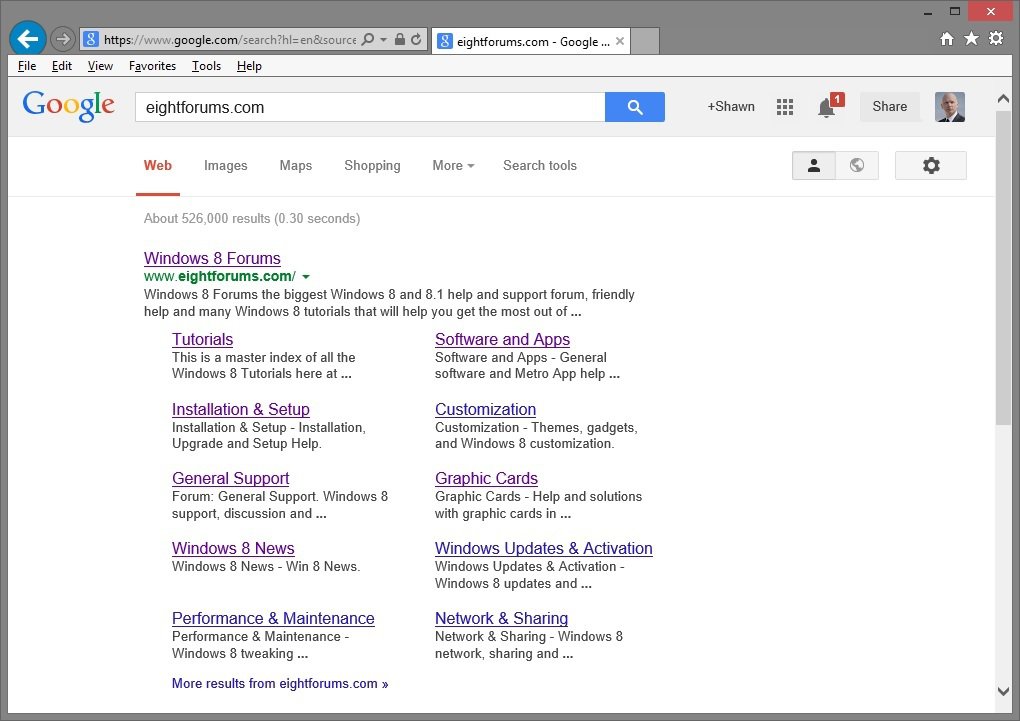Click the blue Google search magnifier button
Image resolution: width=1020 pixels, height=721 pixels.
[x=635, y=107]
